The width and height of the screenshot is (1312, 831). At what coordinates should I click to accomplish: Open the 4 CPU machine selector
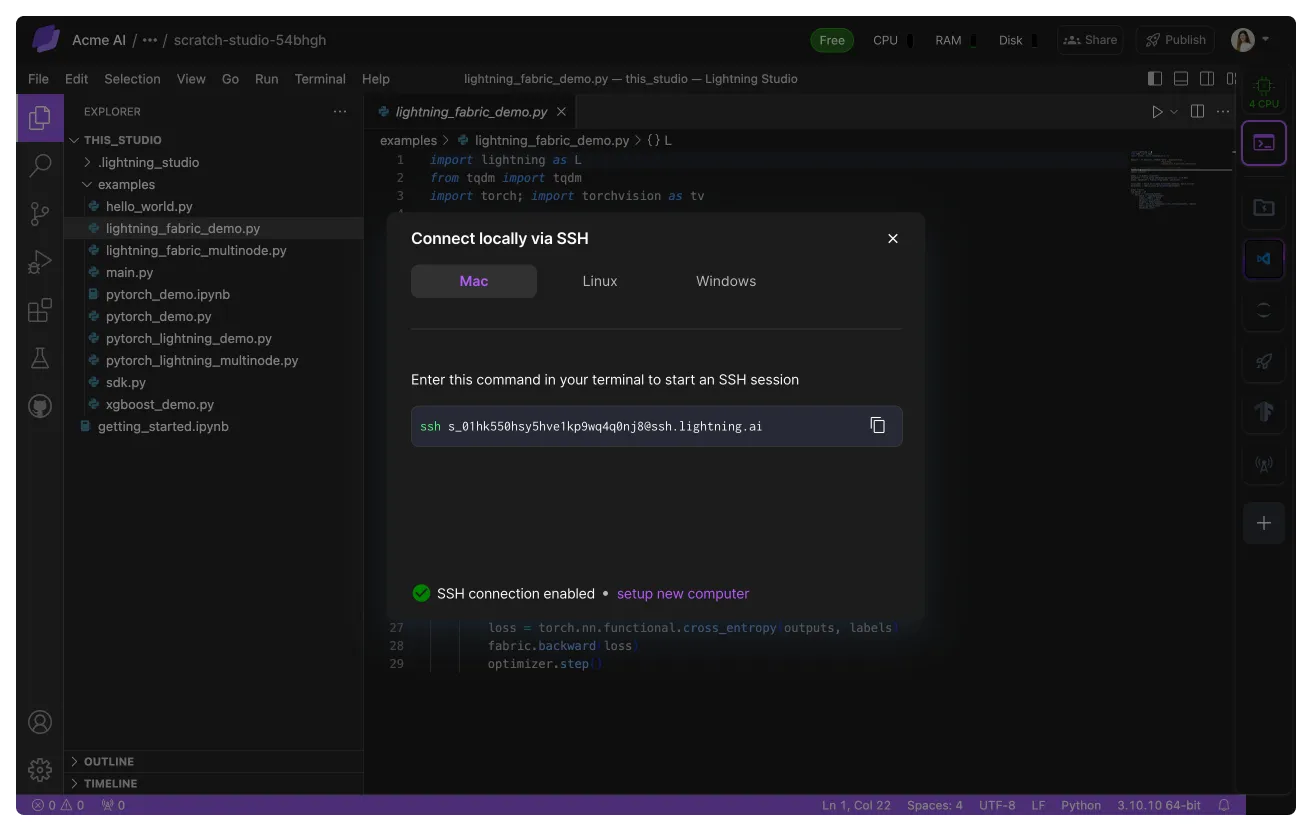pos(1264,91)
